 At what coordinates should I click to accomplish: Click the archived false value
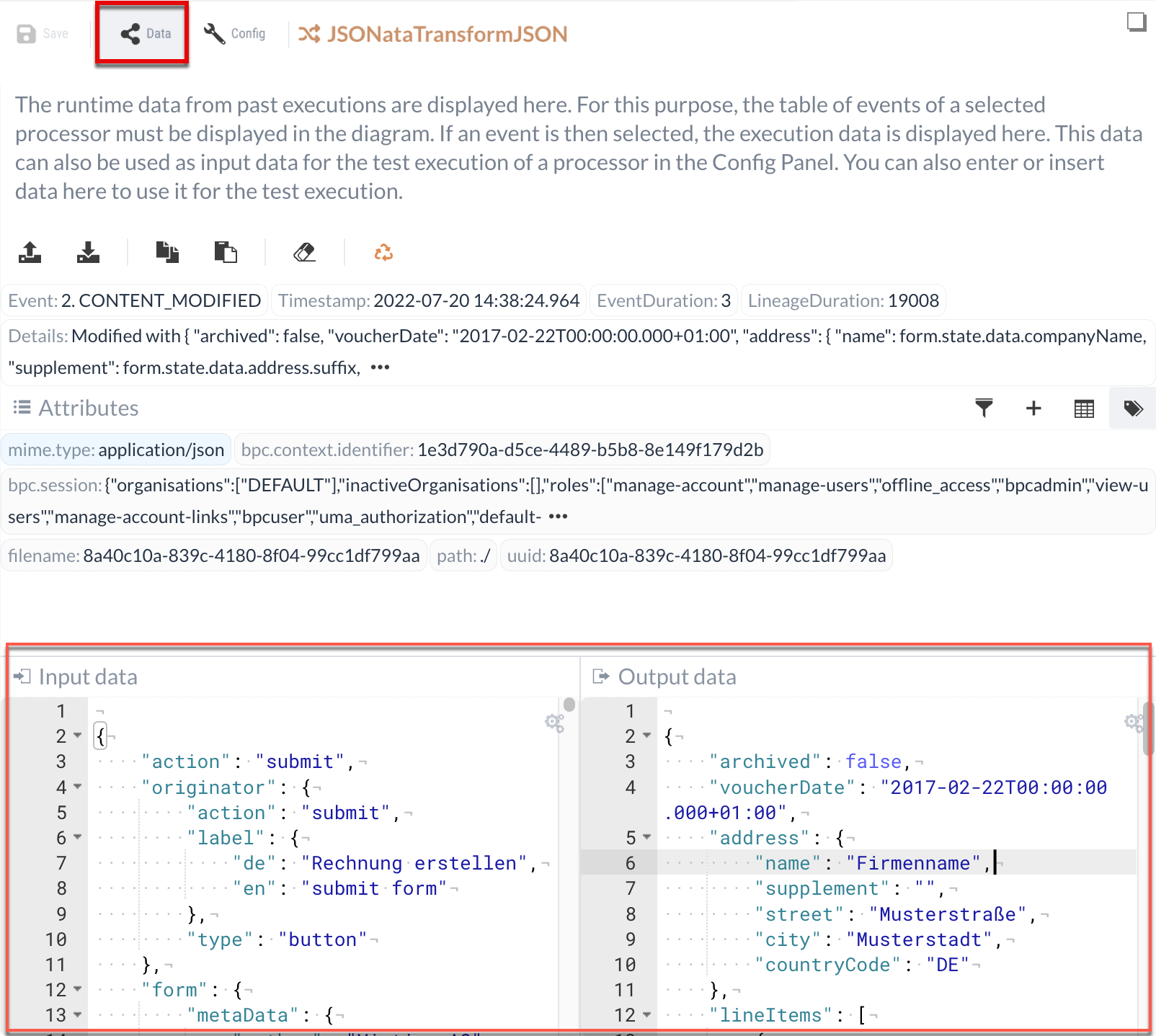873,762
